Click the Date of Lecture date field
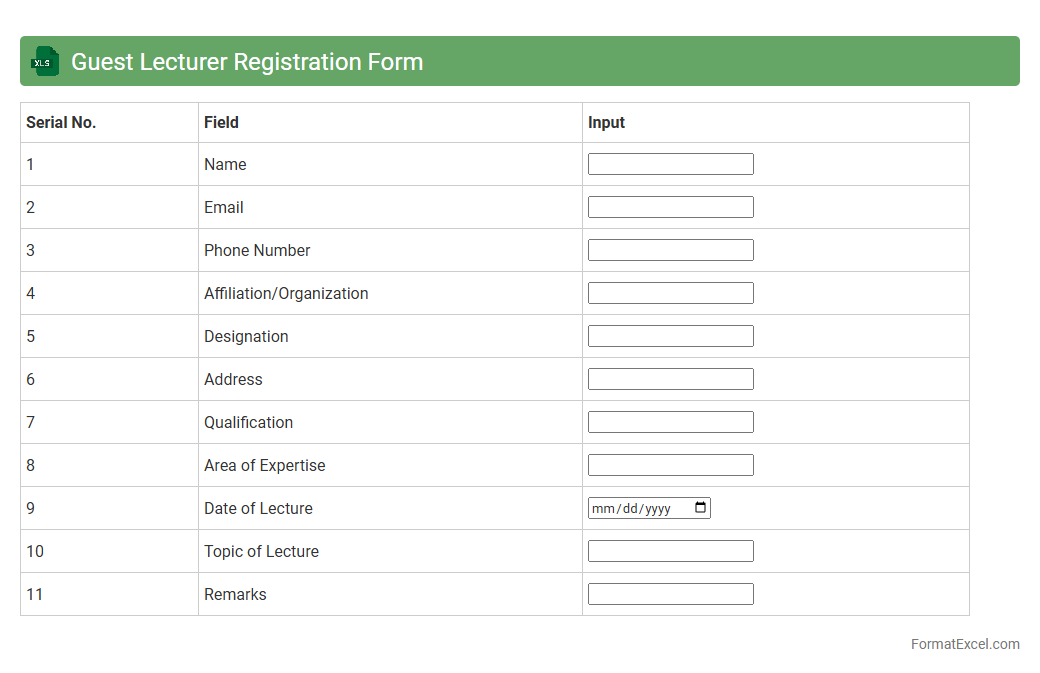1040x673 pixels. pyautogui.click(x=635, y=508)
